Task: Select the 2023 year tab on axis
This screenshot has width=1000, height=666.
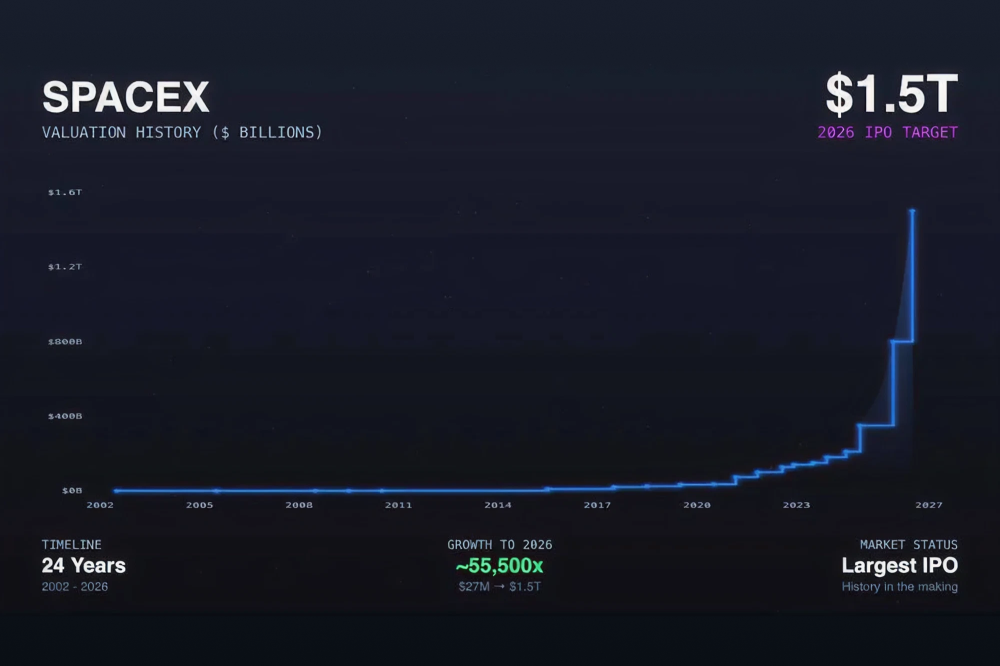Action: [x=795, y=504]
